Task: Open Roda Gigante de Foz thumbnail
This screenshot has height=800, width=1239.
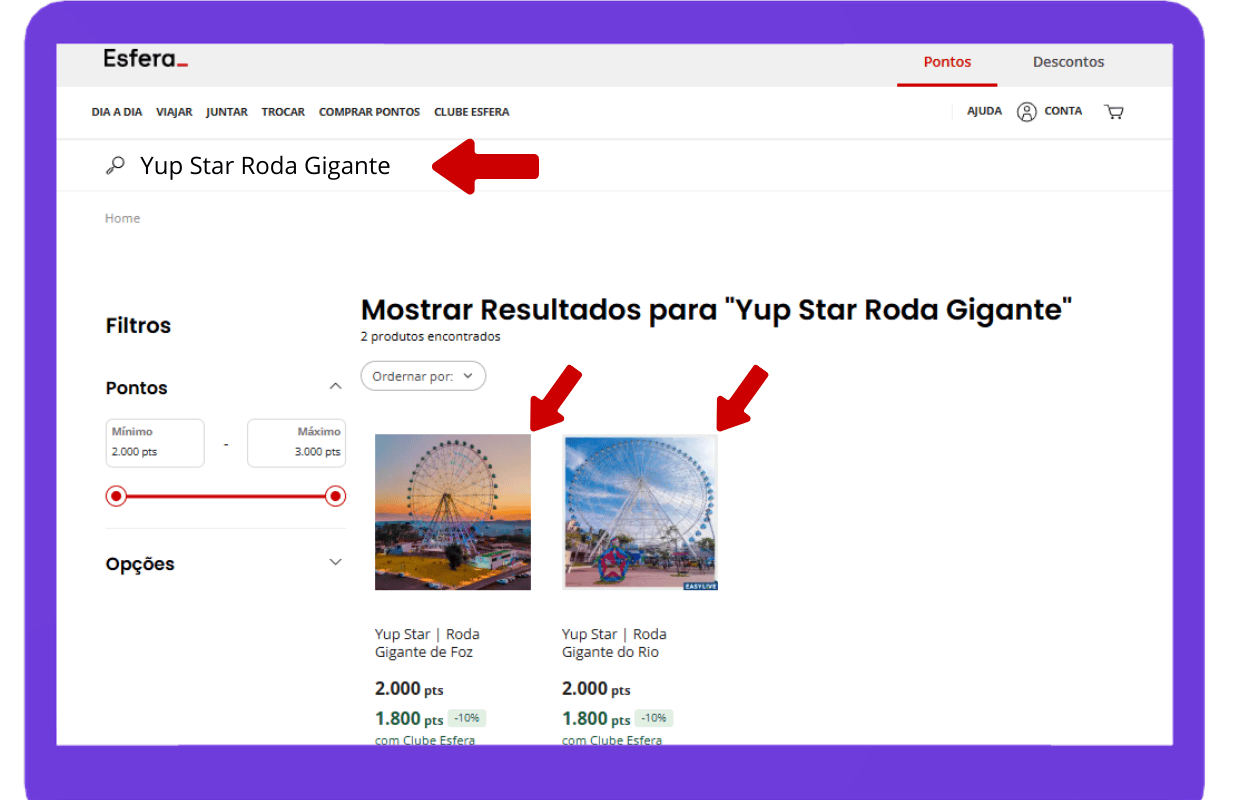Action: (452, 511)
